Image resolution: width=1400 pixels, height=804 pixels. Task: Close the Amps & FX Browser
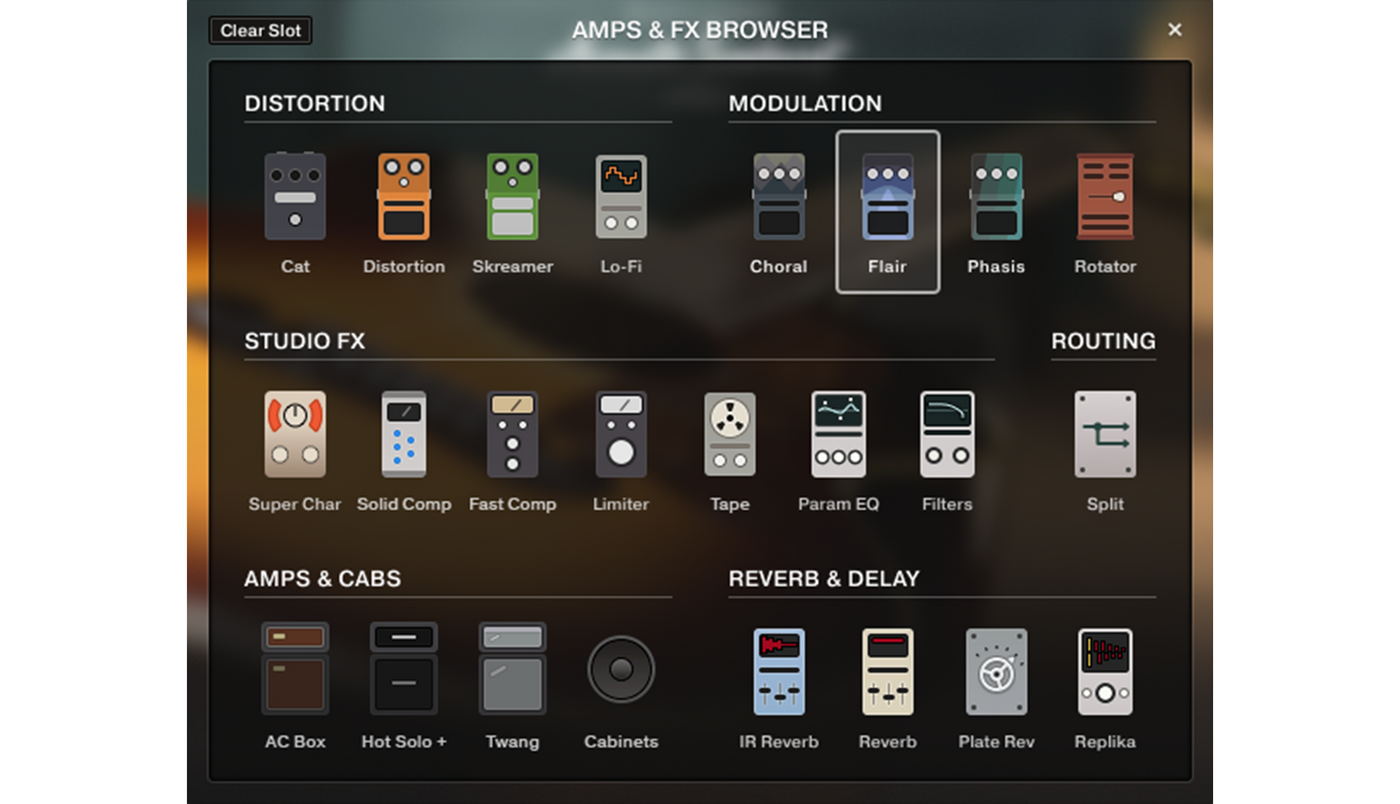[x=1175, y=30]
